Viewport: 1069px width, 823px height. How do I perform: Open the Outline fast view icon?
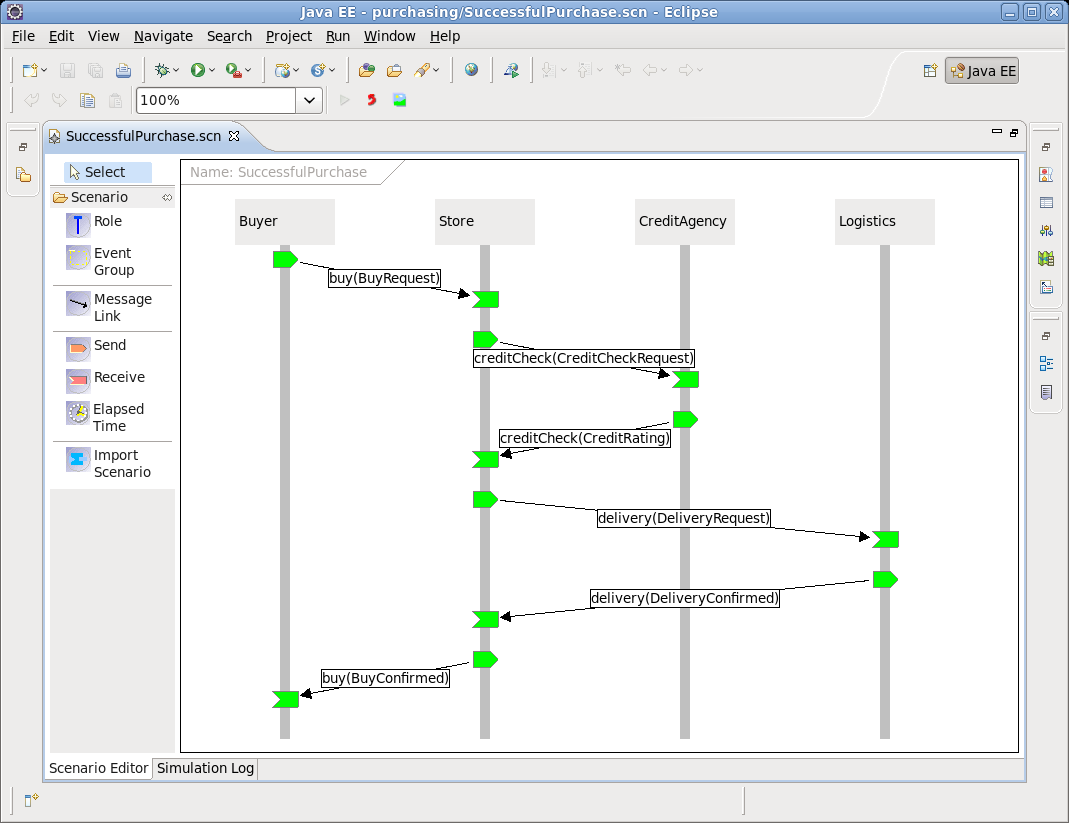(x=1046, y=363)
